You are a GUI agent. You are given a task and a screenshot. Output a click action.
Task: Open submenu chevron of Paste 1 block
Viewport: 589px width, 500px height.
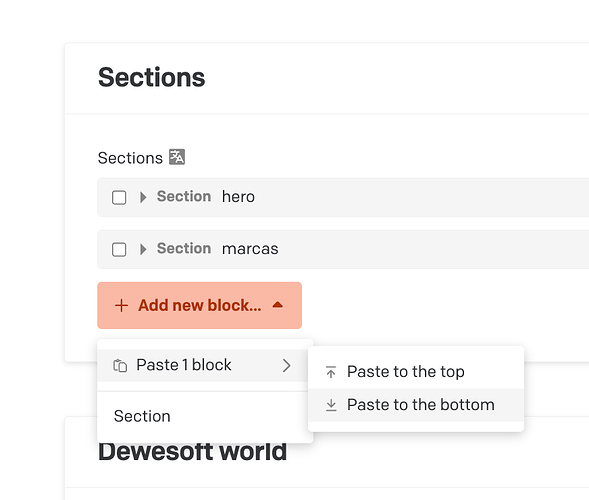point(287,365)
